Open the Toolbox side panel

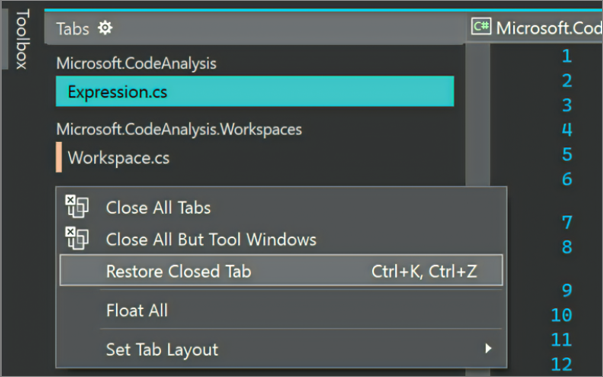point(22,39)
